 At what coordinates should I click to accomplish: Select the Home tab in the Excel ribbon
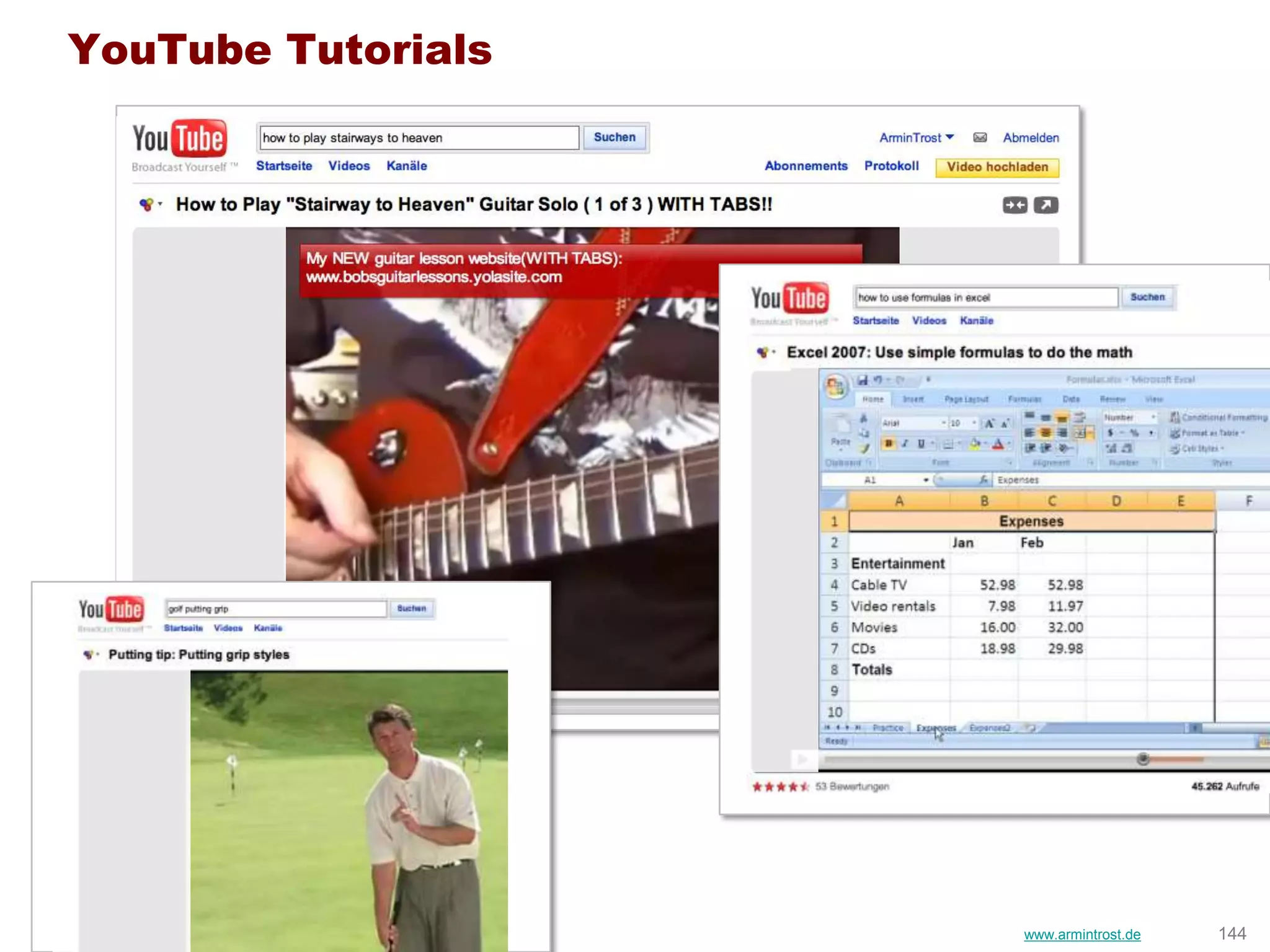(x=873, y=399)
